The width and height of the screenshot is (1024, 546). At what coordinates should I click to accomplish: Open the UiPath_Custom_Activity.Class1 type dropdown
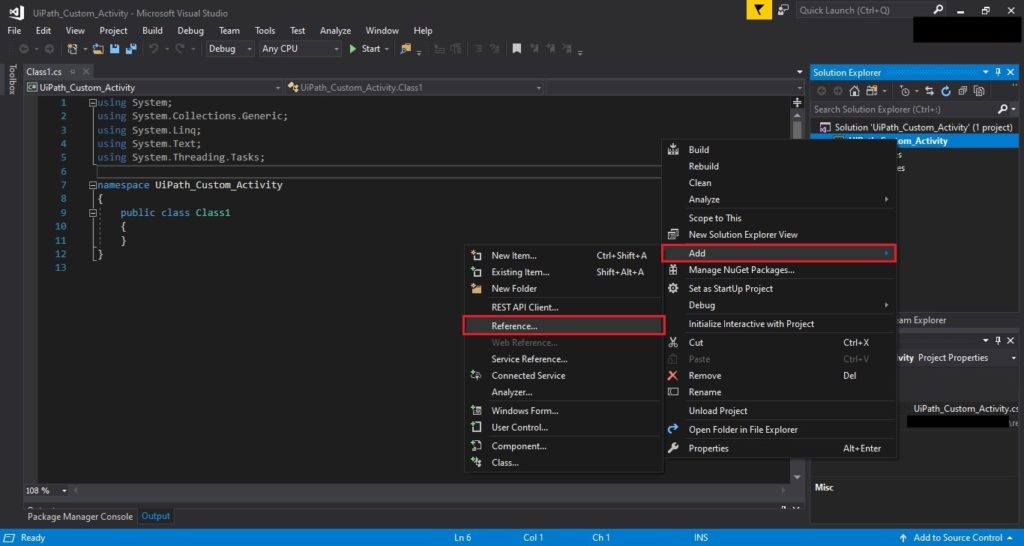tap(415, 88)
